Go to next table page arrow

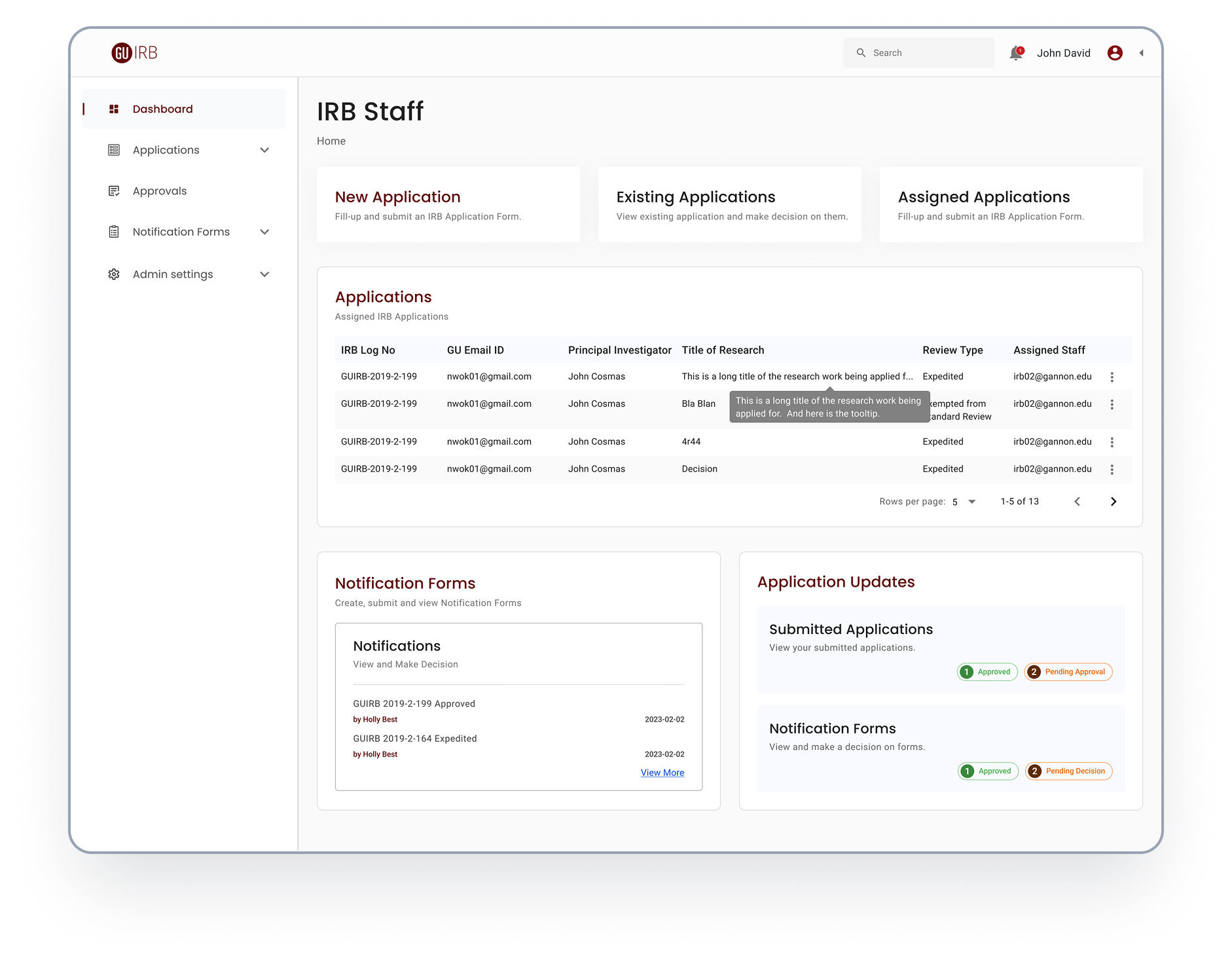(1114, 502)
